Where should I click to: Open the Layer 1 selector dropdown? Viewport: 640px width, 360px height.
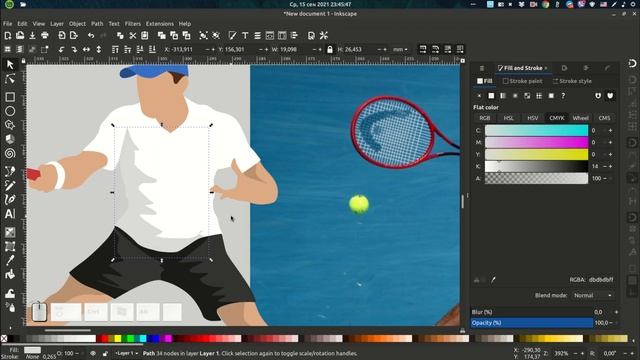pos(127,353)
